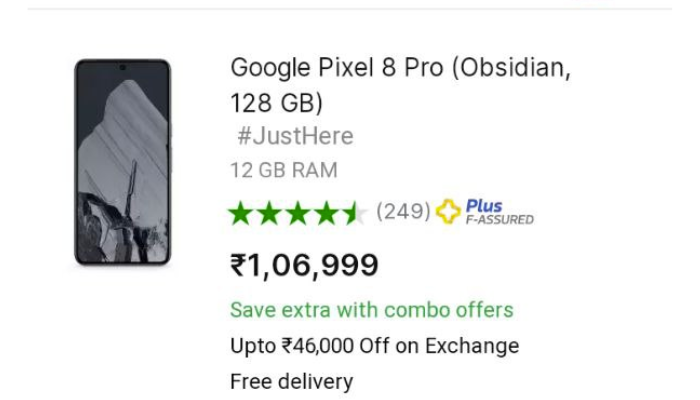
Task: Click the half-filled fifth rating star
Action: tap(355, 212)
